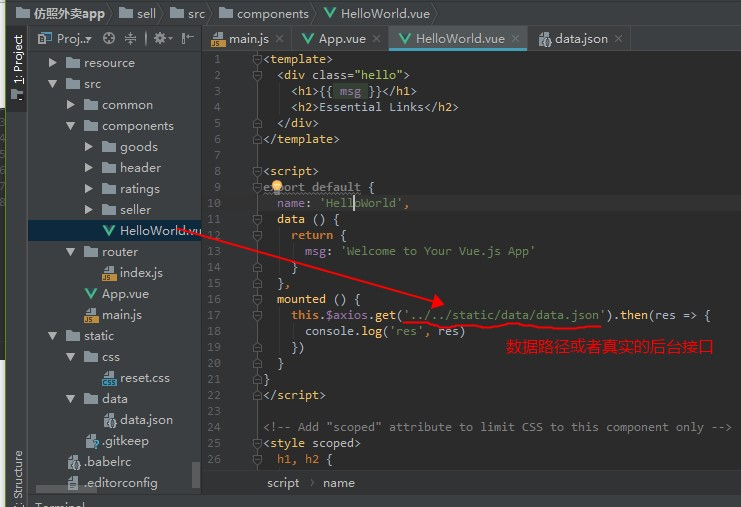741x507 pixels.
Task: Expand the common folder
Action: click(x=70, y=105)
